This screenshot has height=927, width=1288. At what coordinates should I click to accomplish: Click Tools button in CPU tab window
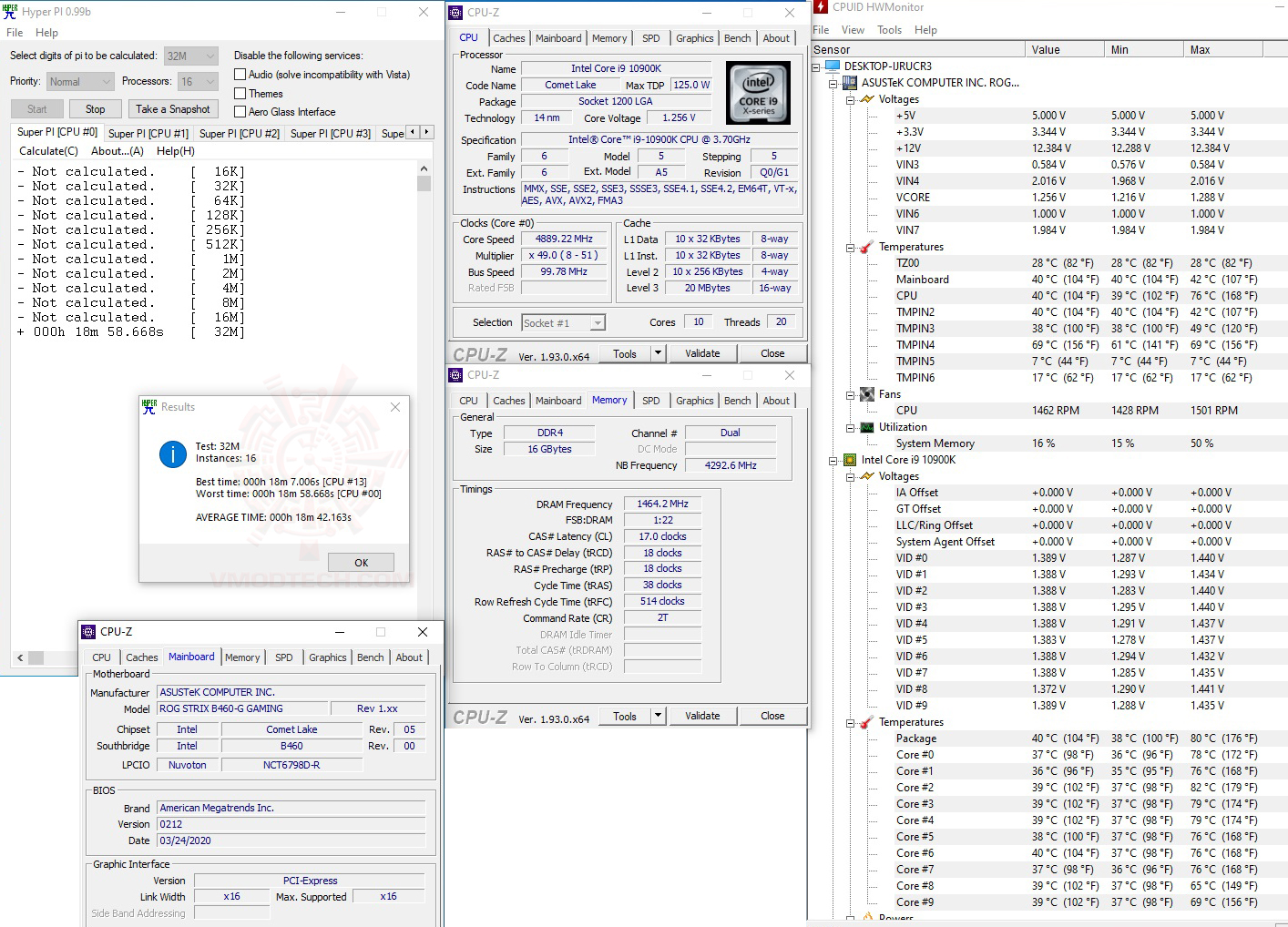[x=625, y=353]
